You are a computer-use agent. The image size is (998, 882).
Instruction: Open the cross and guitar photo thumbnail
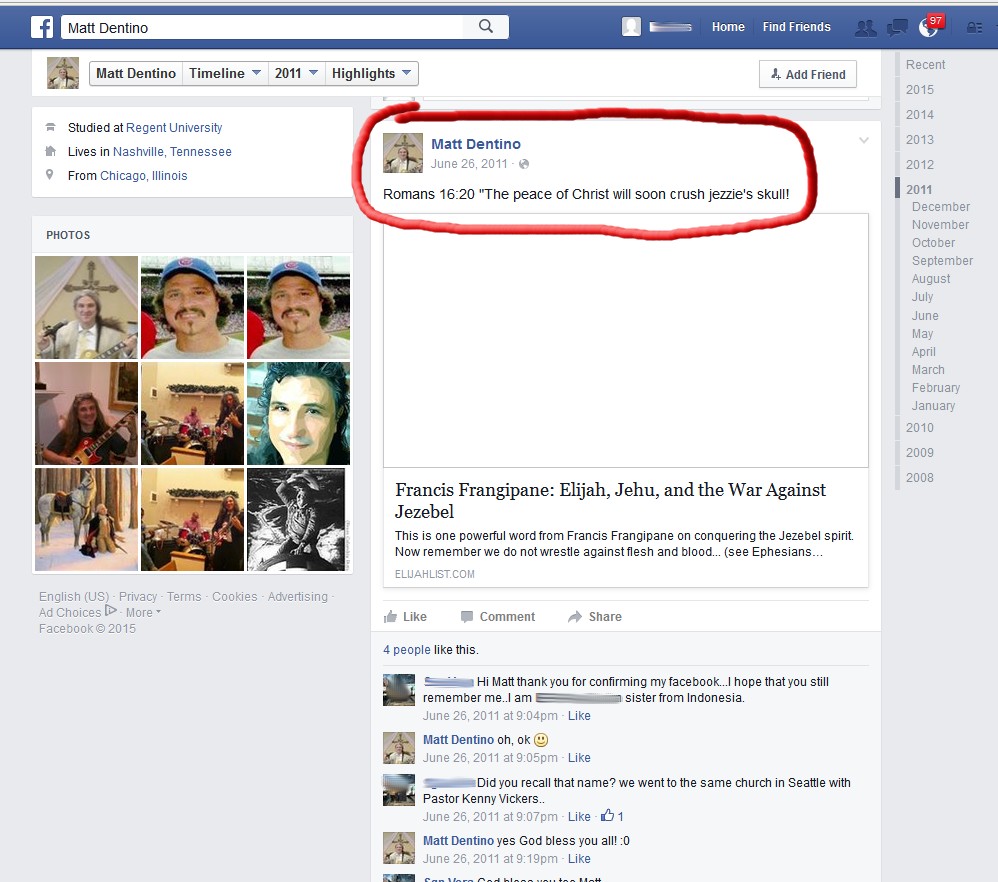pyautogui.click(x=87, y=307)
